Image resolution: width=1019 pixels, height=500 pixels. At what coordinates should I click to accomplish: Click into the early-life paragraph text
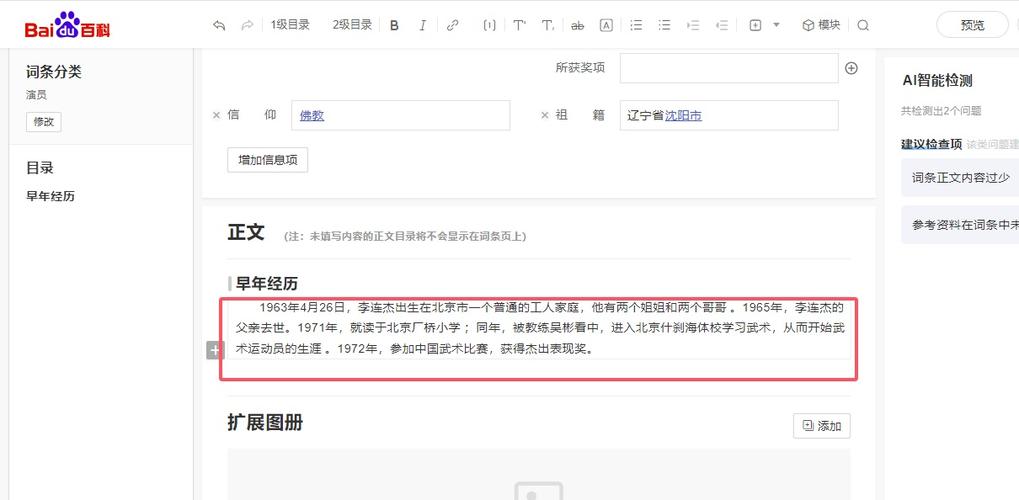pyautogui.click(x=539, y=328)
